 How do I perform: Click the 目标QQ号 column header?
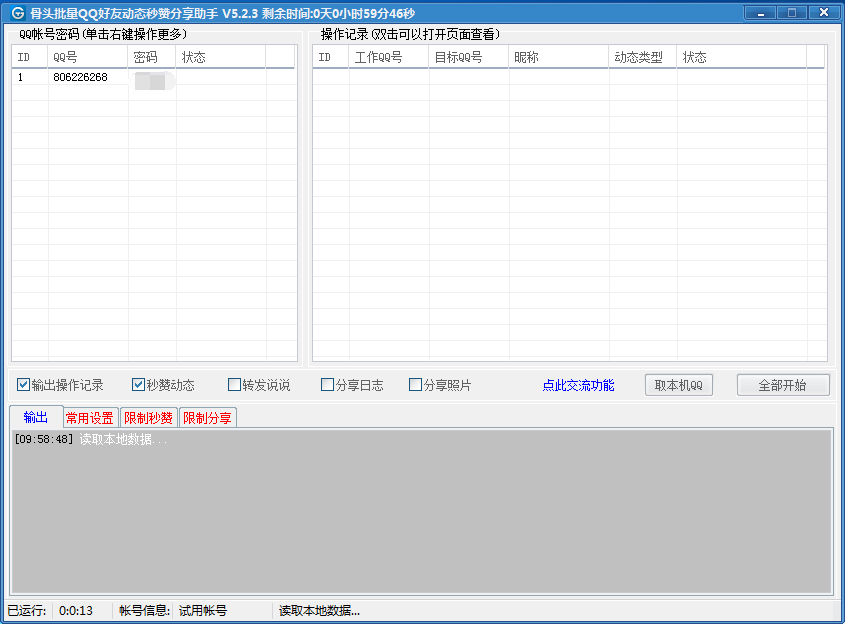click(x=468, y=57)
